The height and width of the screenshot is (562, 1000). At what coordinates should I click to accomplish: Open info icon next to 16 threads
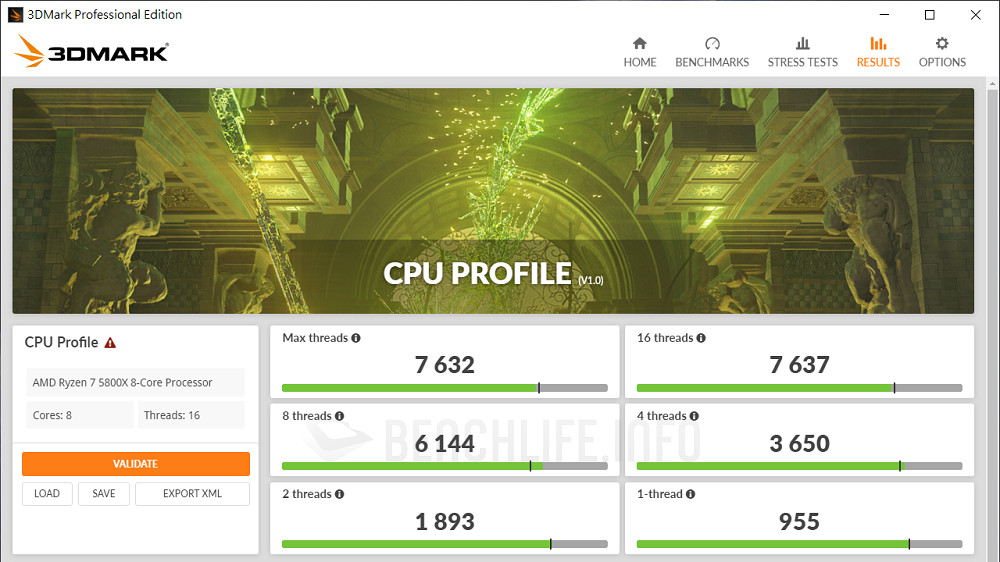pyautogui.click(x=701, y=338)
